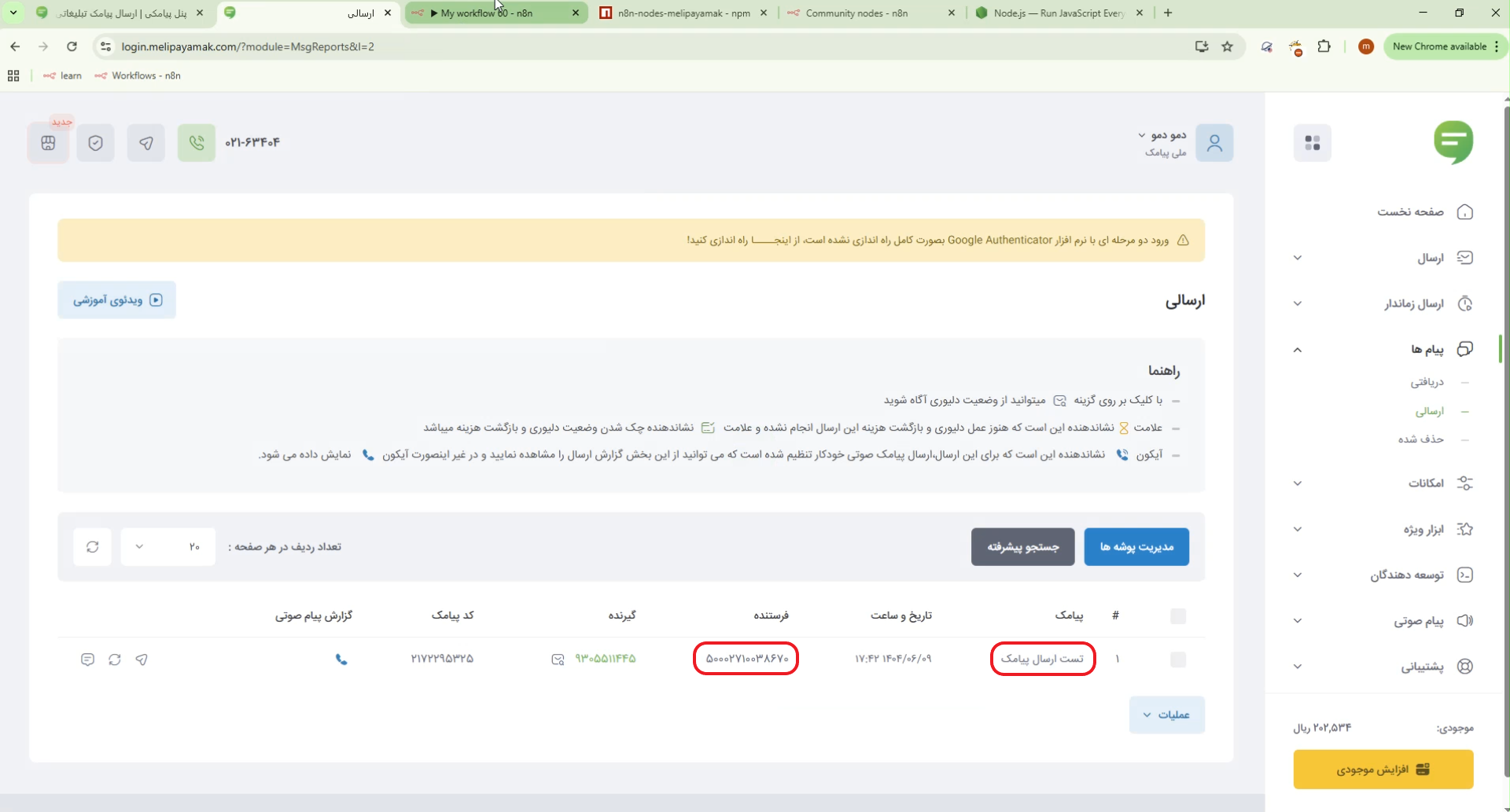Click the voice report phone icon in row

coord(341,660)
